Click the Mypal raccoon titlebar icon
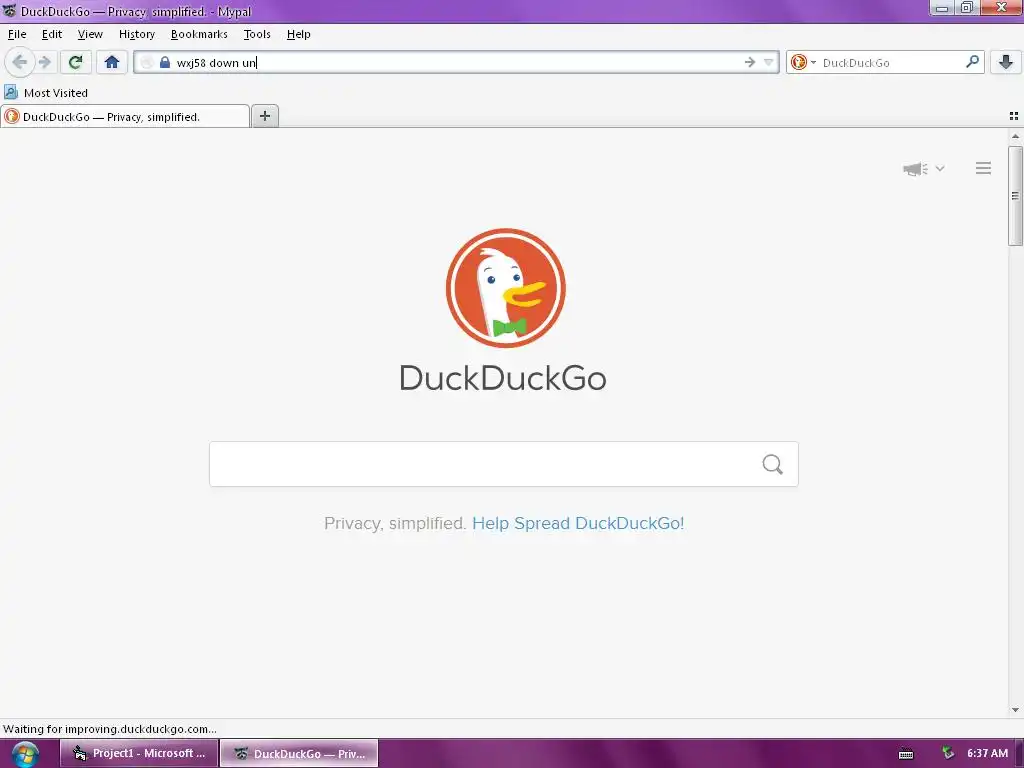The image size is (1024, 768). [x=10, y=10]
